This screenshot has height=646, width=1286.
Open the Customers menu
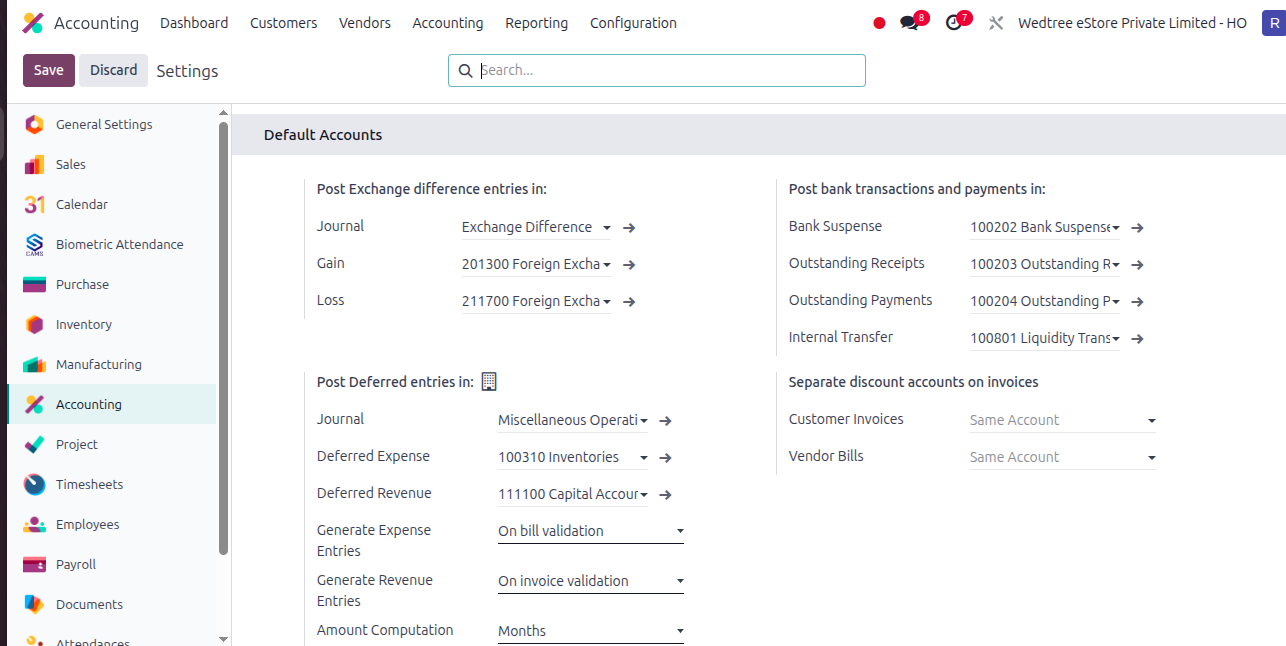tap(284, 23)
